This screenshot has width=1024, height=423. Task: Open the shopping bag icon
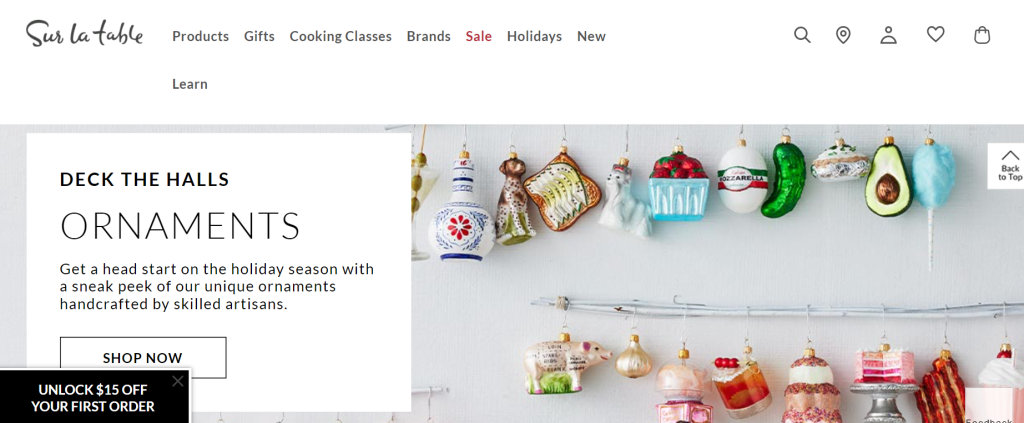(x=982, y=35)
